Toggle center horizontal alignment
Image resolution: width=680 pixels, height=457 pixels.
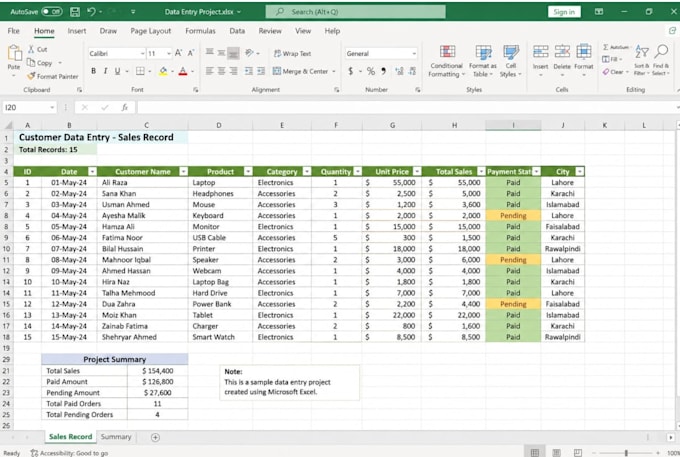pyautogui.click(x=221, y=71)
